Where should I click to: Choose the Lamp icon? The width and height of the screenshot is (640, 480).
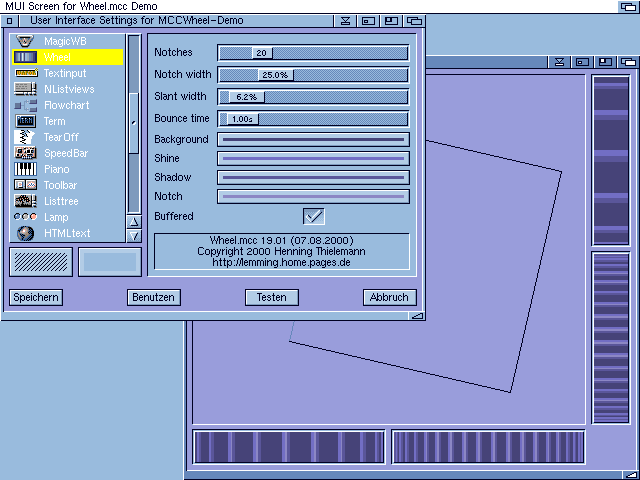pyautogui.click(x=25, y=217)
